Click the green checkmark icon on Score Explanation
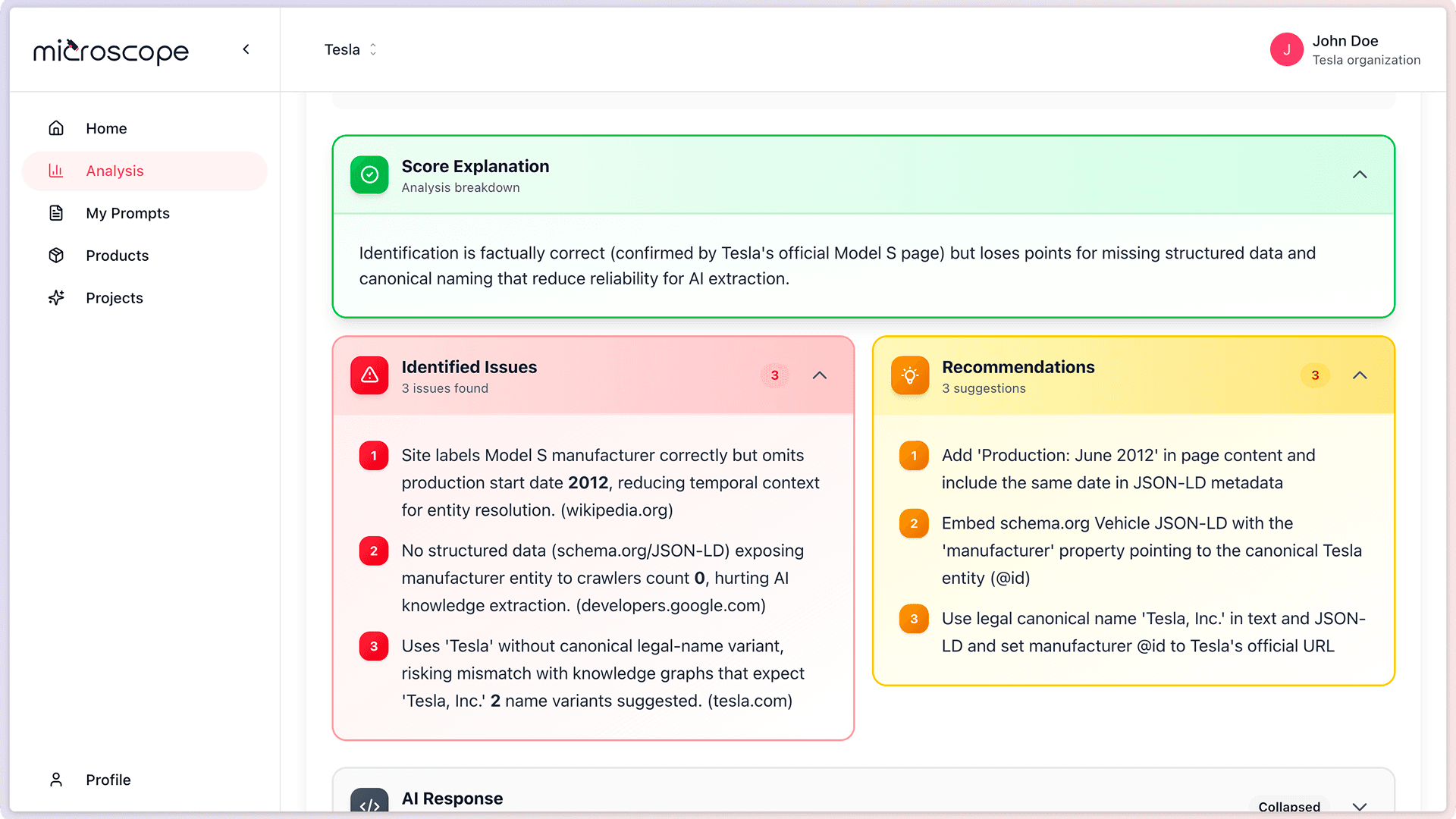The width and height of the screenshot is (1456, 819). tap(369, 175)
